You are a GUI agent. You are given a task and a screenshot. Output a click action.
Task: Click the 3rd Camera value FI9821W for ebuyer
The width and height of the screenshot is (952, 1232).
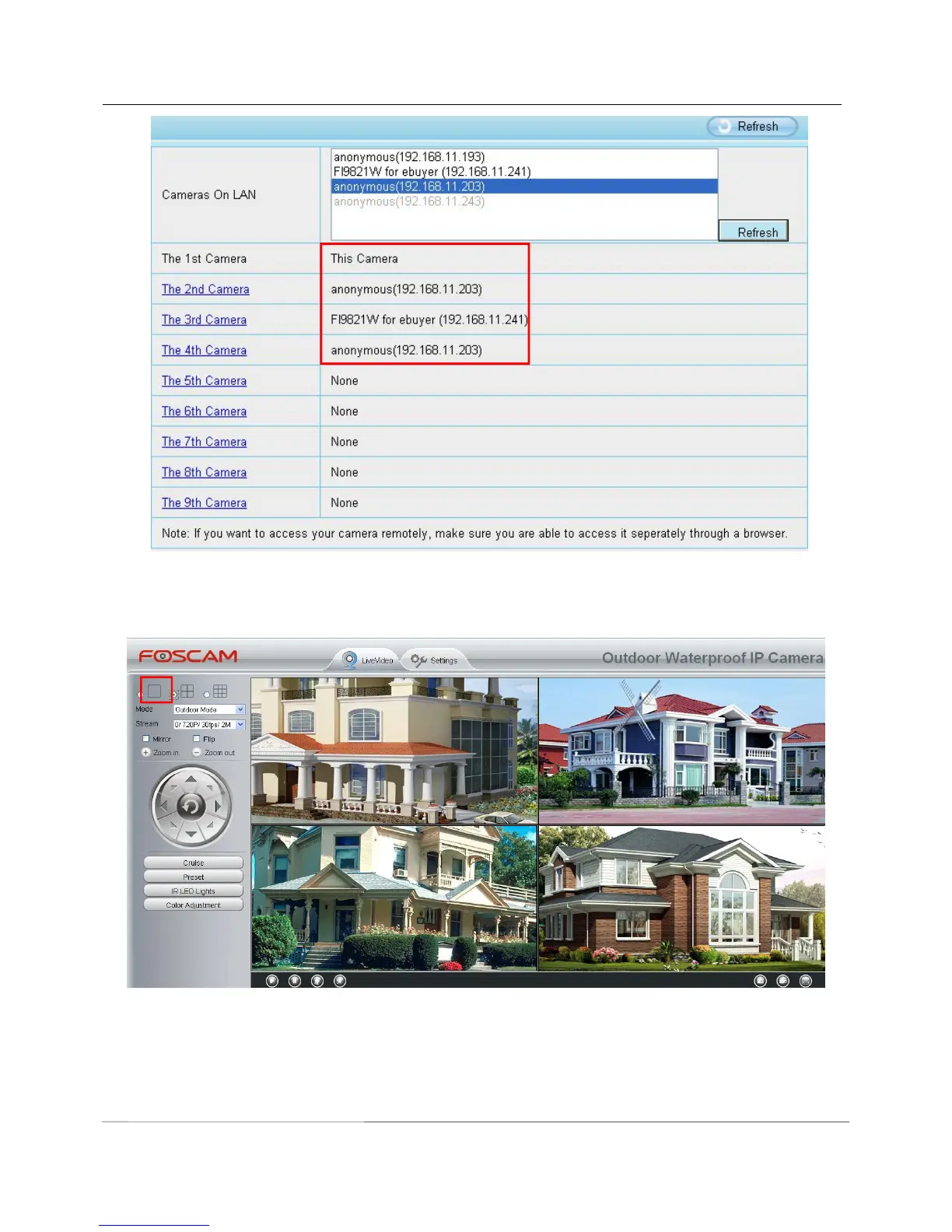429,320
